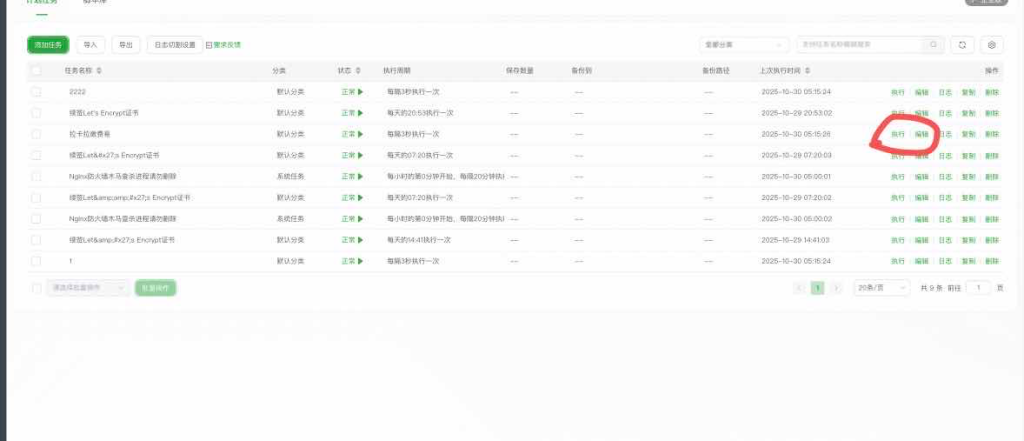Check the box for 续签Let's Encrypt证书
This screenshot has width=1024, height=441.
click(36, 113)
